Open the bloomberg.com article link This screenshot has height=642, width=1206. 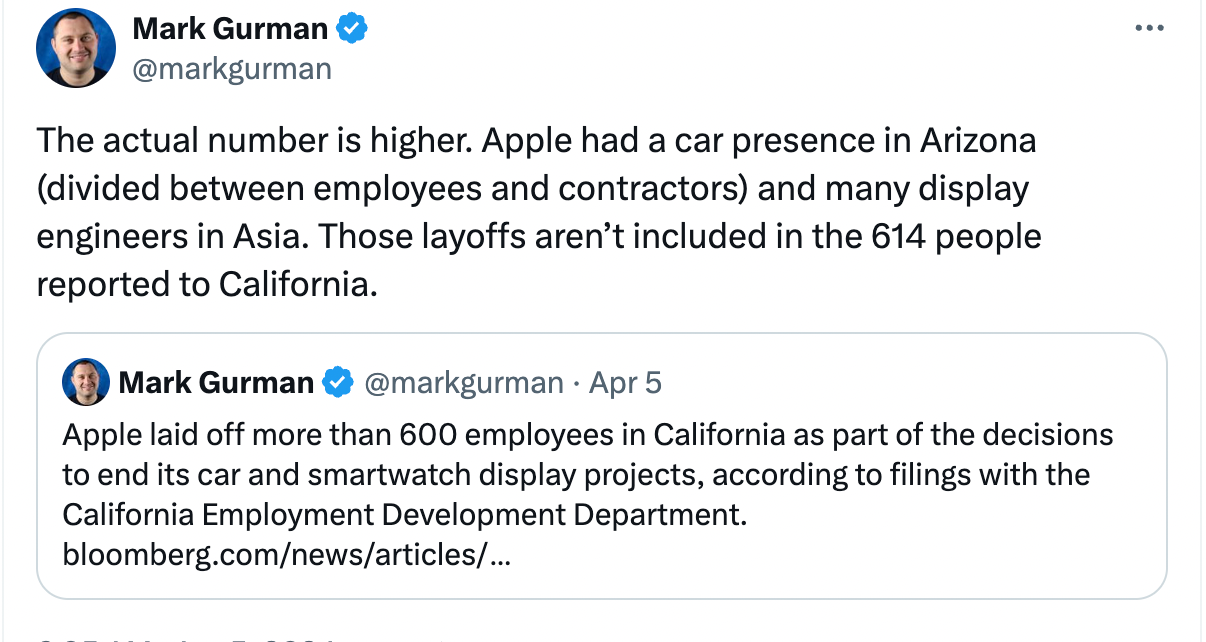(x=286, y=552)
